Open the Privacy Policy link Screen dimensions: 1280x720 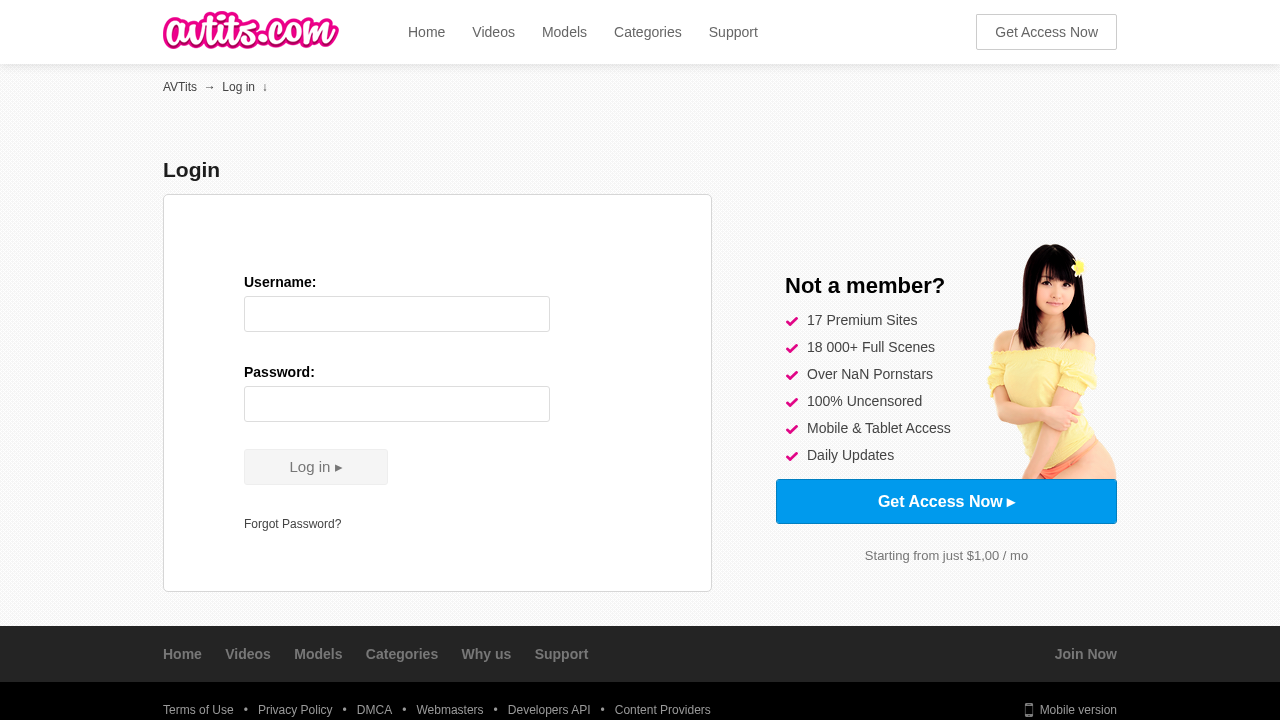(295, 710)
